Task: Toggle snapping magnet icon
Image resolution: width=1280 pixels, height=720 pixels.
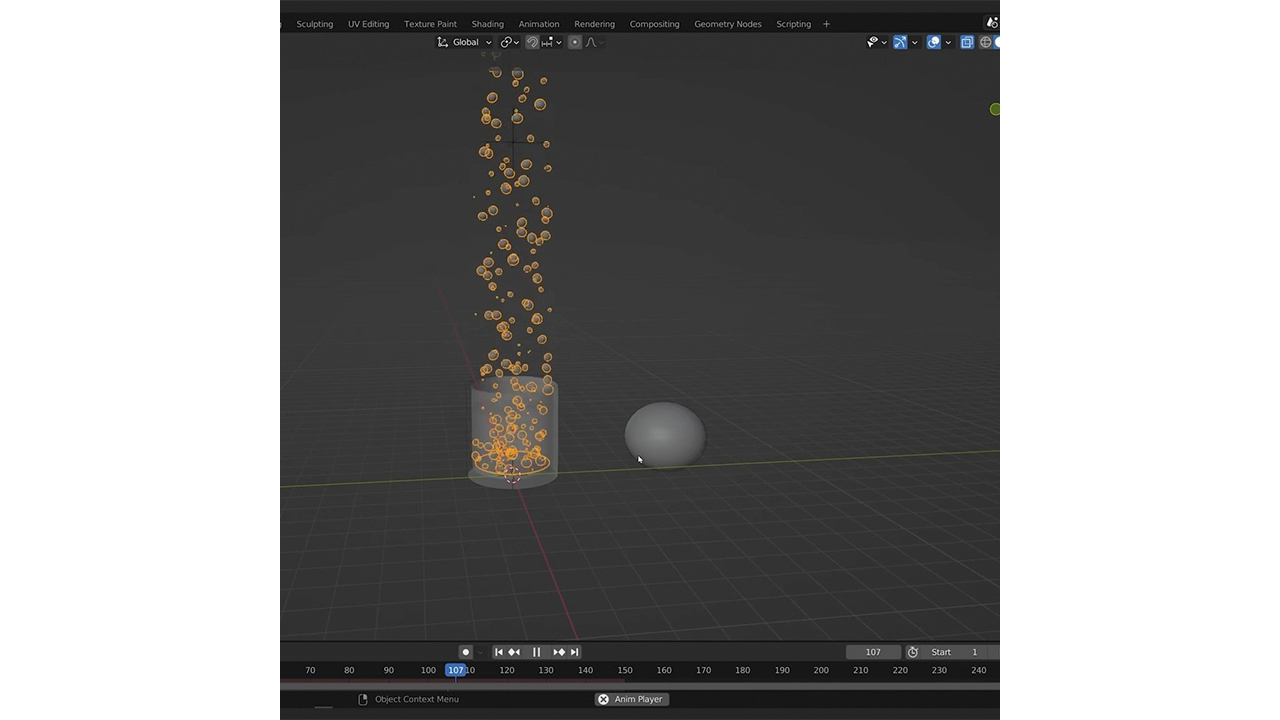Action: click(x=533, y=42)
